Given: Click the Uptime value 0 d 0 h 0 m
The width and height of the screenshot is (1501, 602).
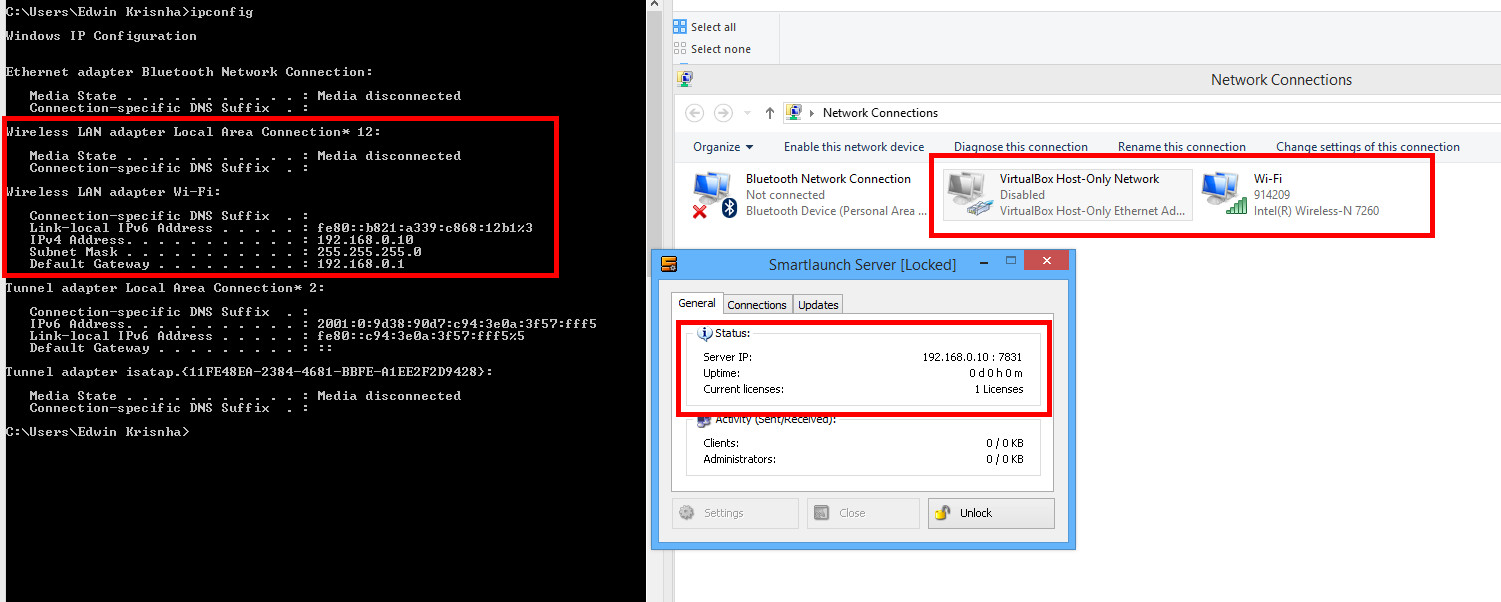Looking at the screenshot, I should pos(996,373).
